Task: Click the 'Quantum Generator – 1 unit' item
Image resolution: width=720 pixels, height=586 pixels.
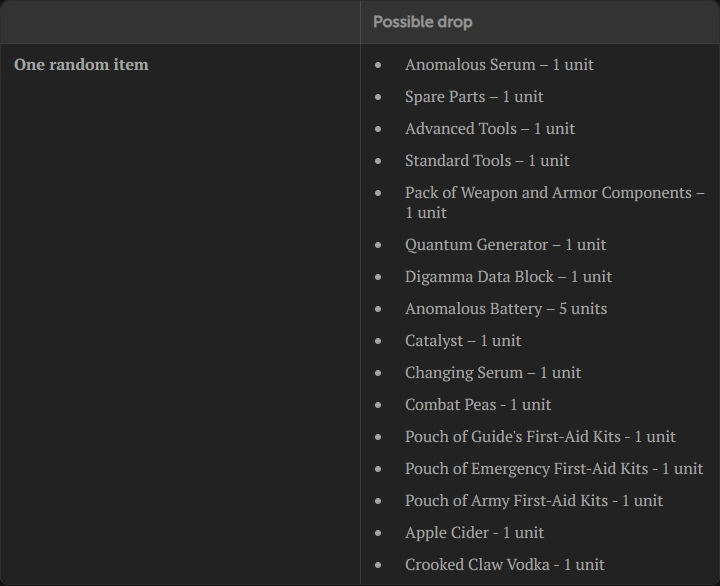Action: point(505,245)
